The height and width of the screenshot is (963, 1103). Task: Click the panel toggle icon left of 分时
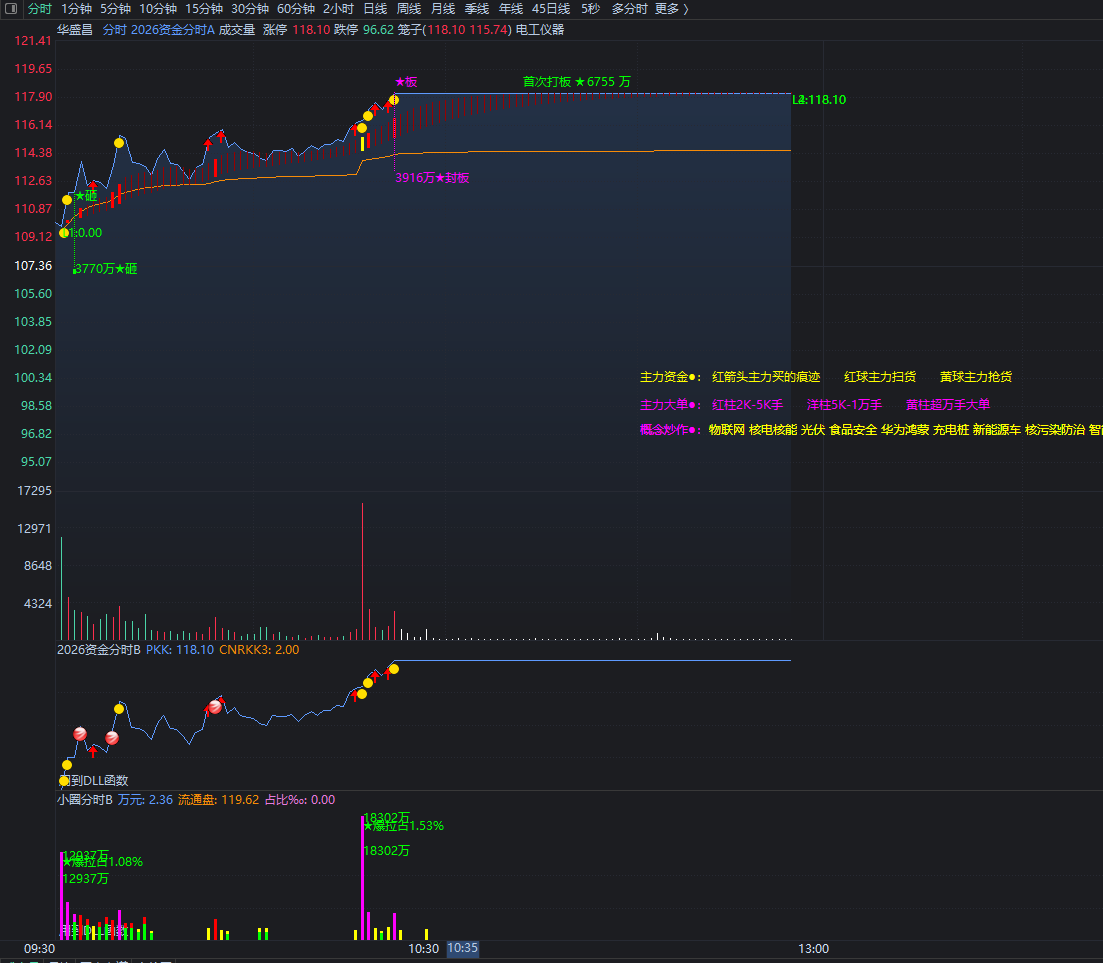(x=11, y=8)
